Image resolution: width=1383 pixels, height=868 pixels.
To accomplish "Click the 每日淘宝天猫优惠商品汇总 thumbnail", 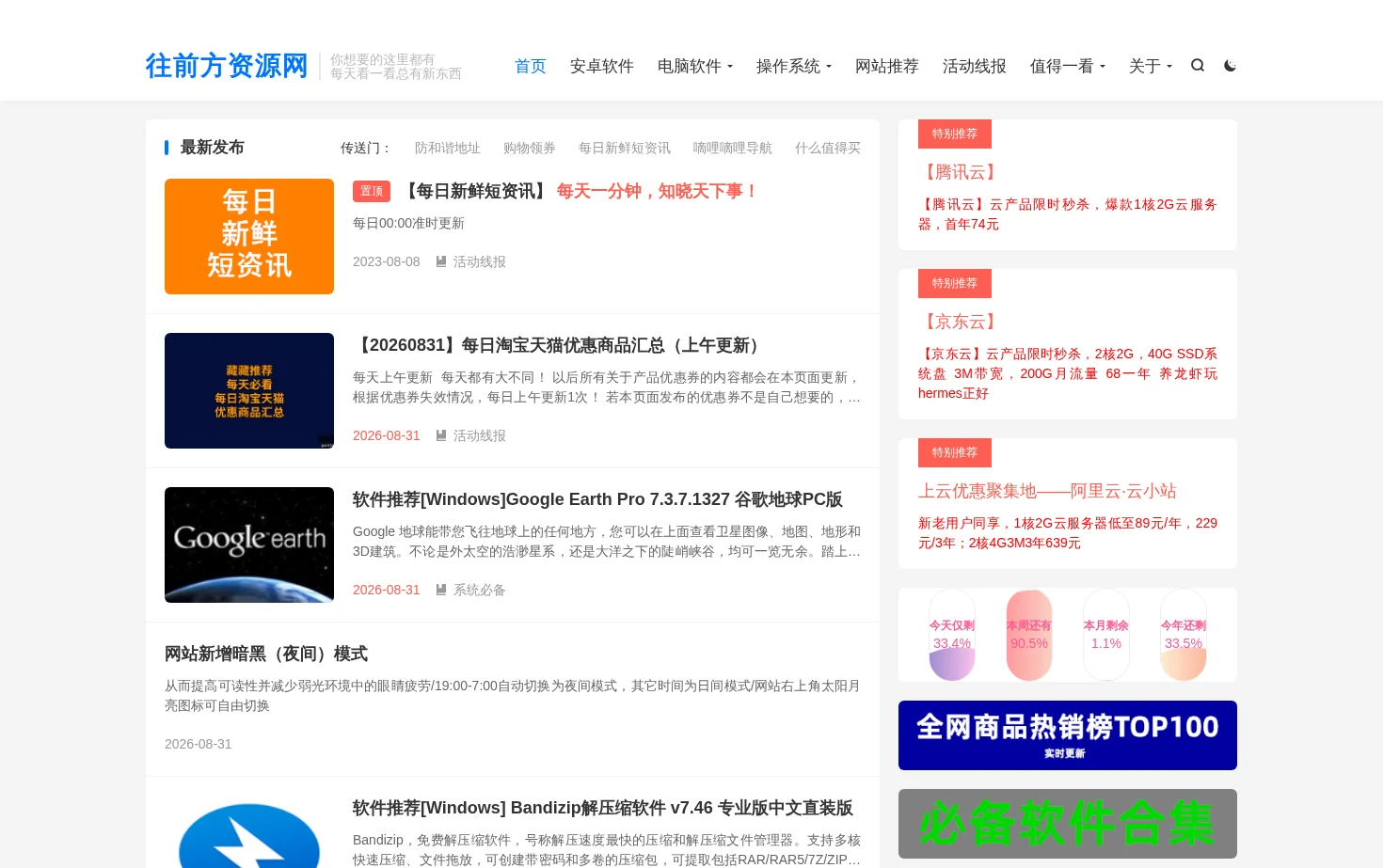I will pyautogui.click(x=249, y=390).
